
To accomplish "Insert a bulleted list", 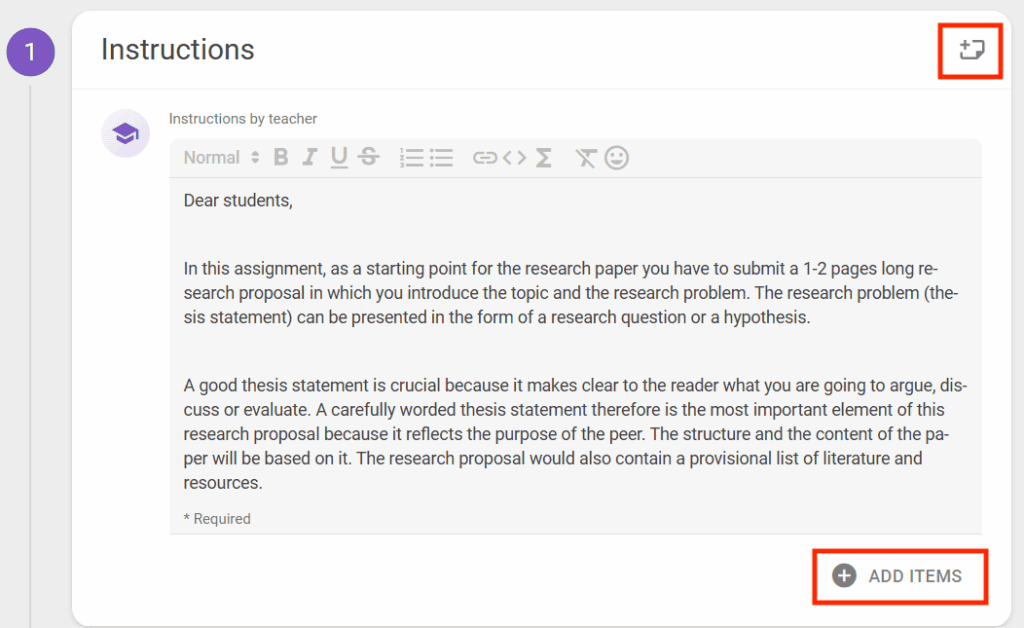I will (441, 157).
